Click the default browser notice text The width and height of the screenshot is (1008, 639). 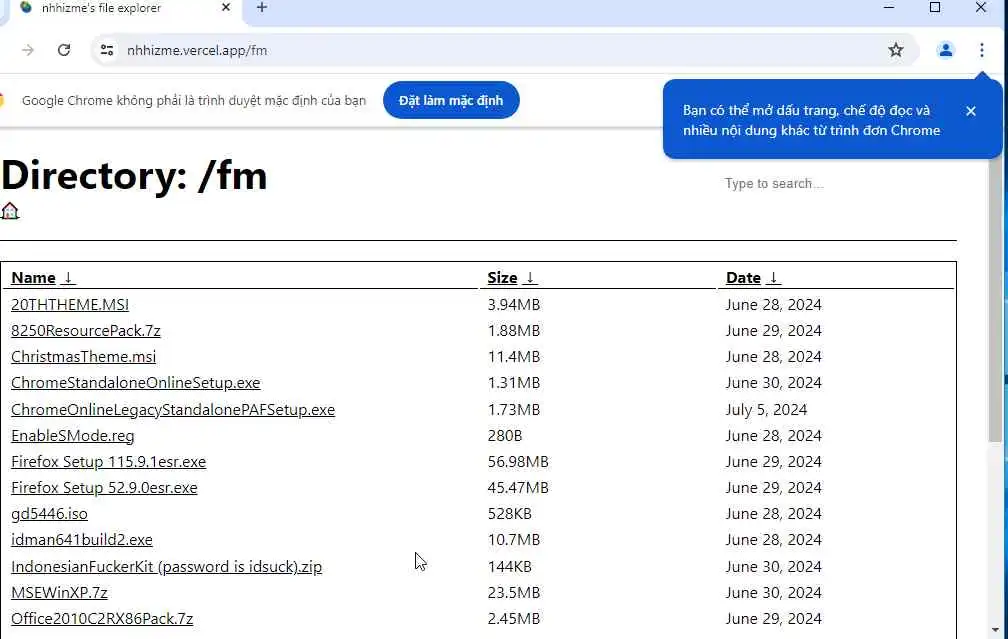pyautogui.click(x=194, y=100)
